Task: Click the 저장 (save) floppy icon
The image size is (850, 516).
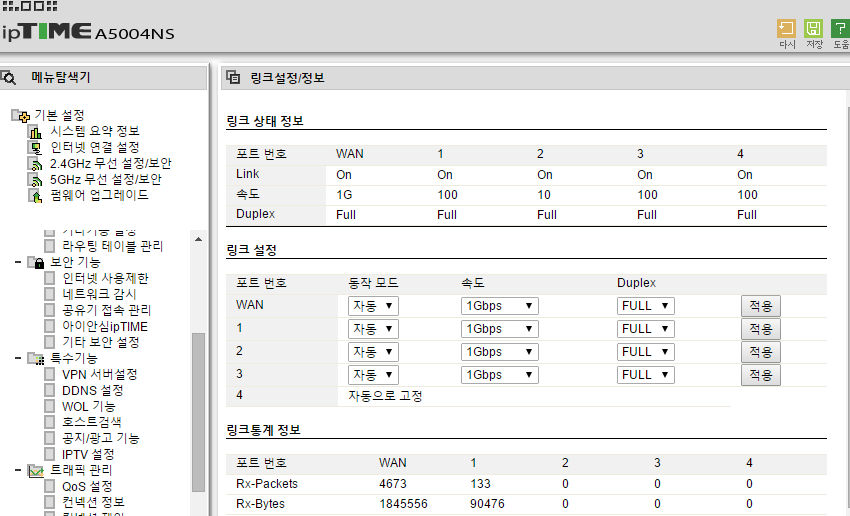Action: [x=814, y=29]
